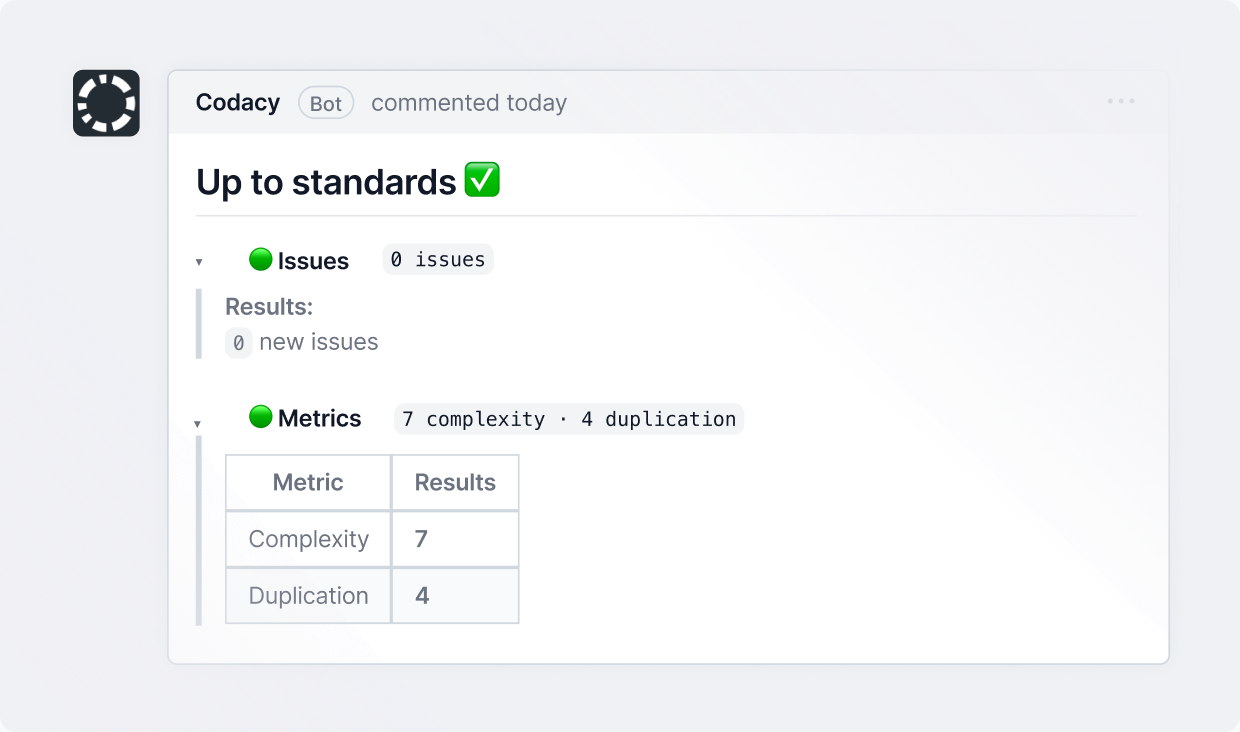The height and width of the screenshot is (732, 1240).
Task: Click the '7 complexity · 4 duplication' badge
Action: [569, 418]
